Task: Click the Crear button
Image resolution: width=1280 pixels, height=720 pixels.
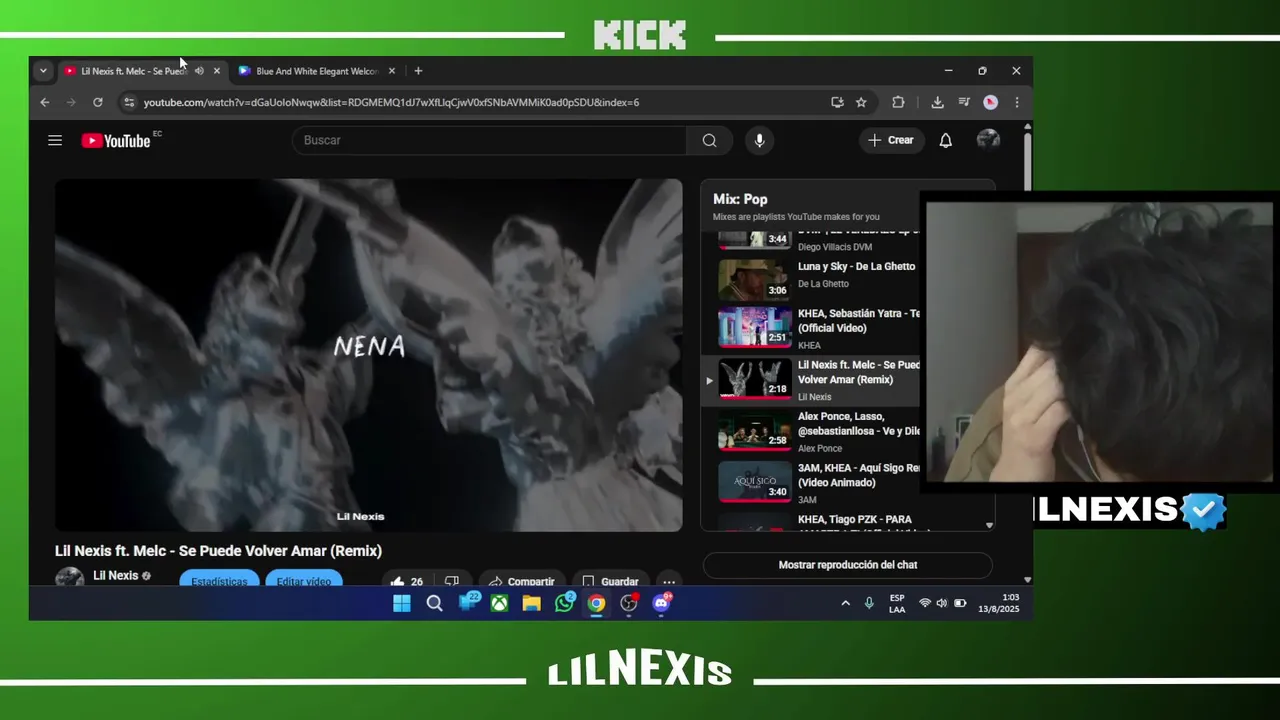Action: [890, 140]
